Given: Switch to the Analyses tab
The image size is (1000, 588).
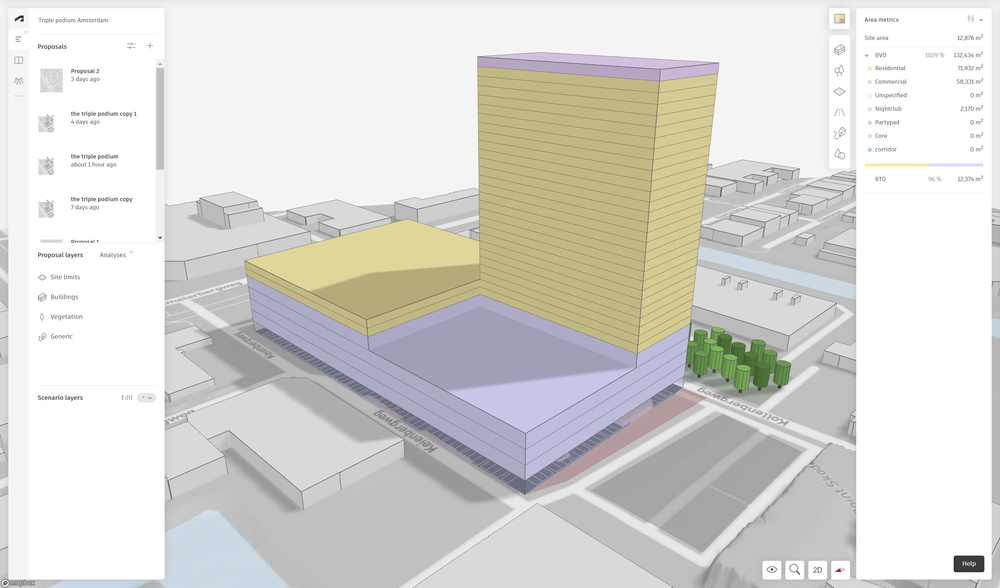Looking at the screenshot, I should coord(113,255).
